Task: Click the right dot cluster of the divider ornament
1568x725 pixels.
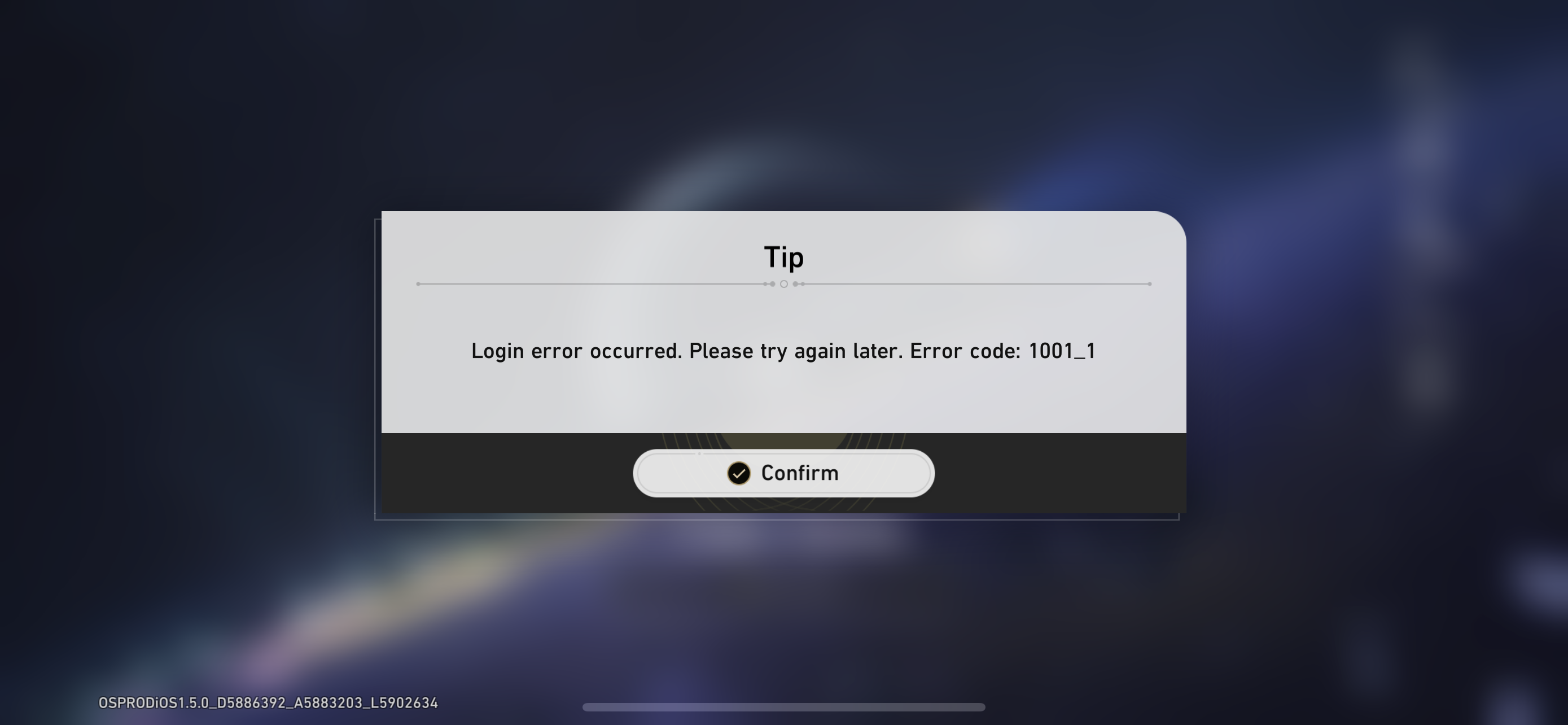Action: point(799,283)
